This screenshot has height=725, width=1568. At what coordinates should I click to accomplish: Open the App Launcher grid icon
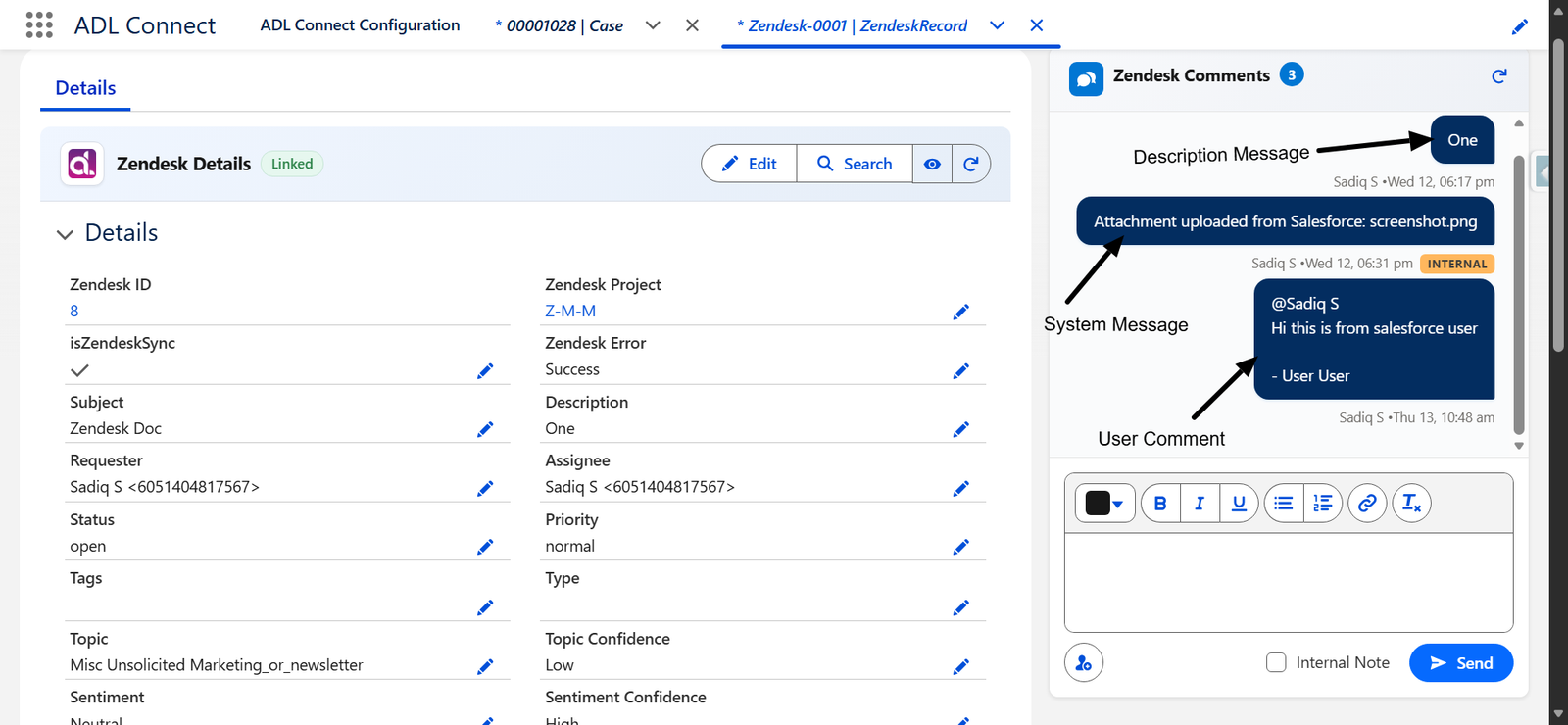(39, 24)
